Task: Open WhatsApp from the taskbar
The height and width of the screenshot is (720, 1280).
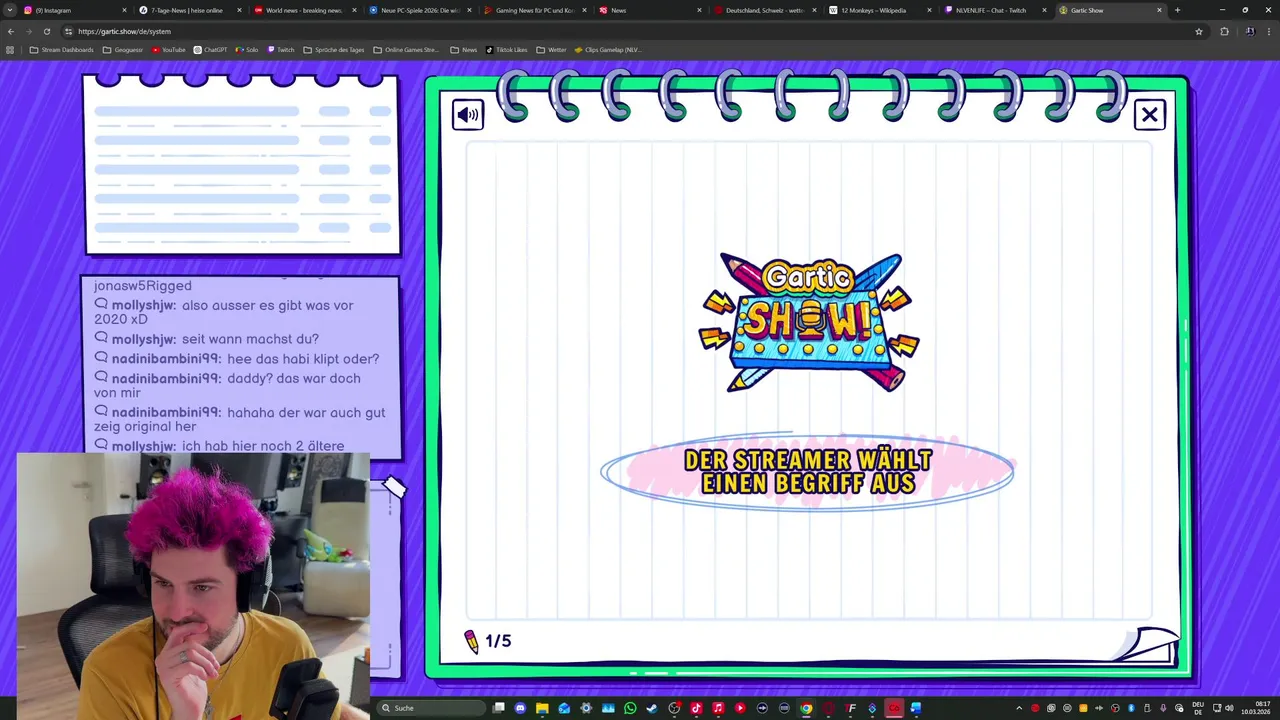Action: [x=630, y=708]
